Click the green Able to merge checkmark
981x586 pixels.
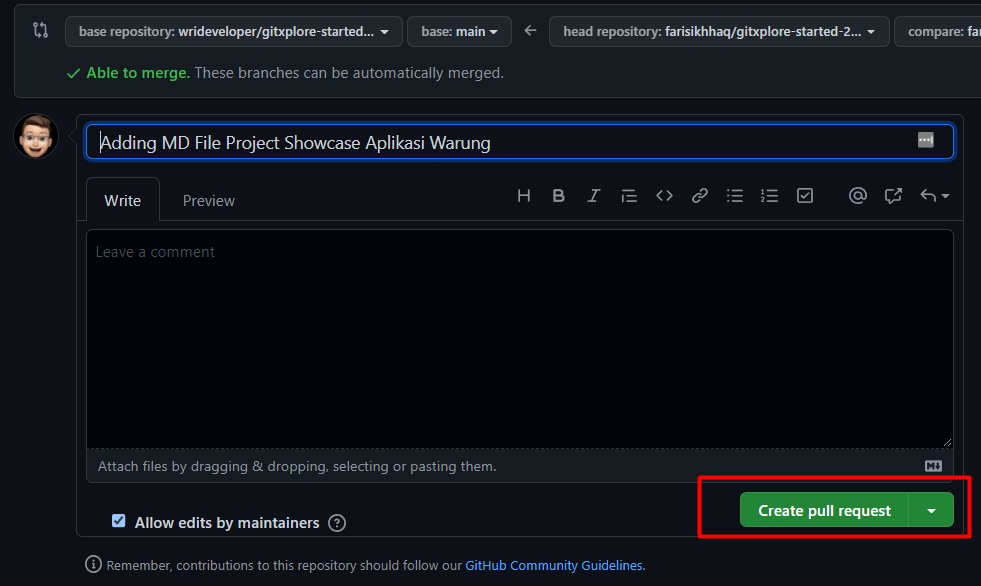pyautogui.click(x=73, y=74)
